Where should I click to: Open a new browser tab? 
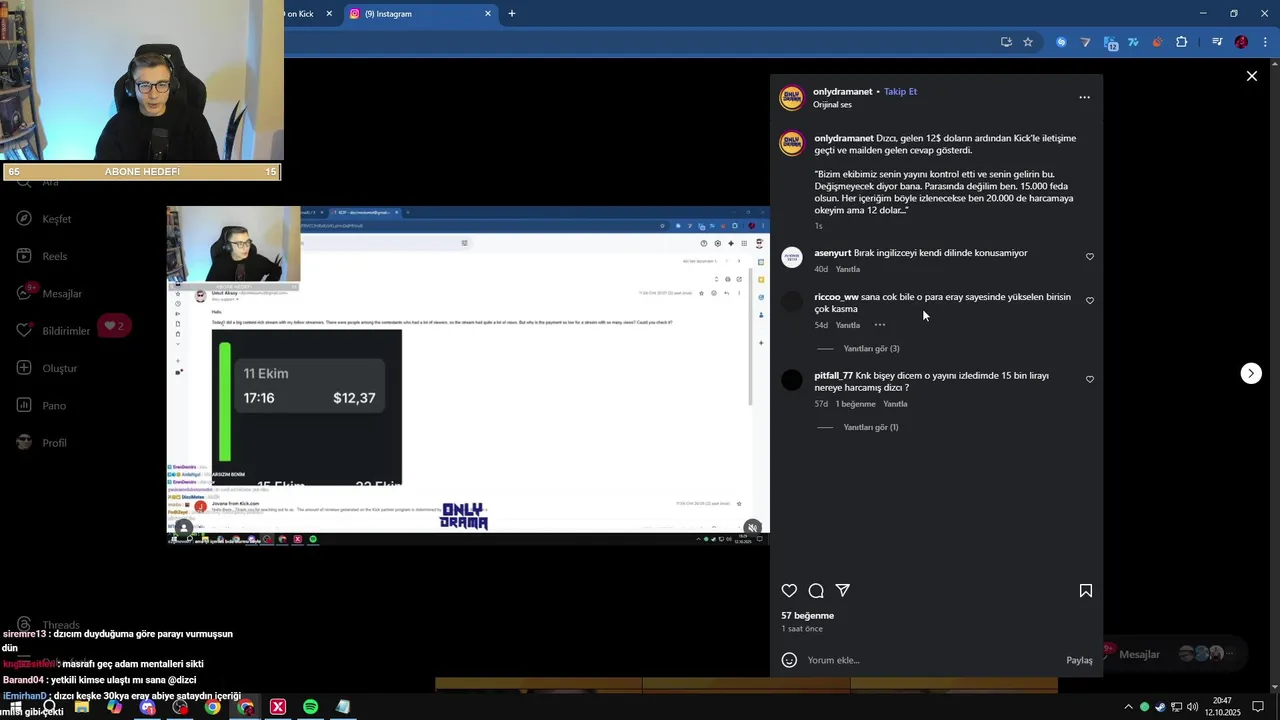(x=512, y=14)
